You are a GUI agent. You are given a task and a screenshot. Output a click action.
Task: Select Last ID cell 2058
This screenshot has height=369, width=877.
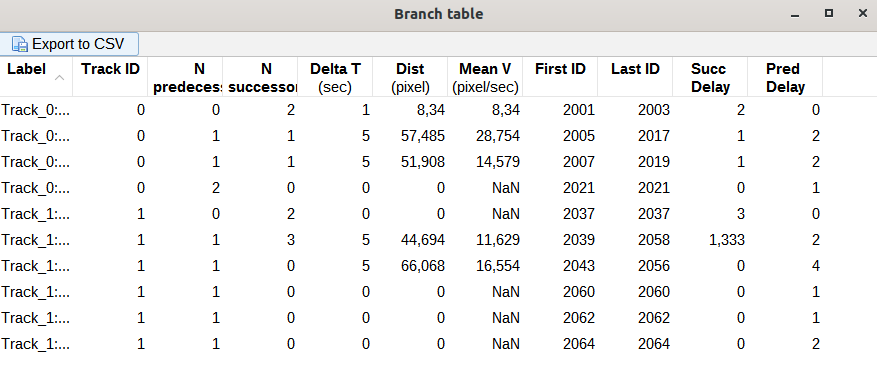pos(635,240)
